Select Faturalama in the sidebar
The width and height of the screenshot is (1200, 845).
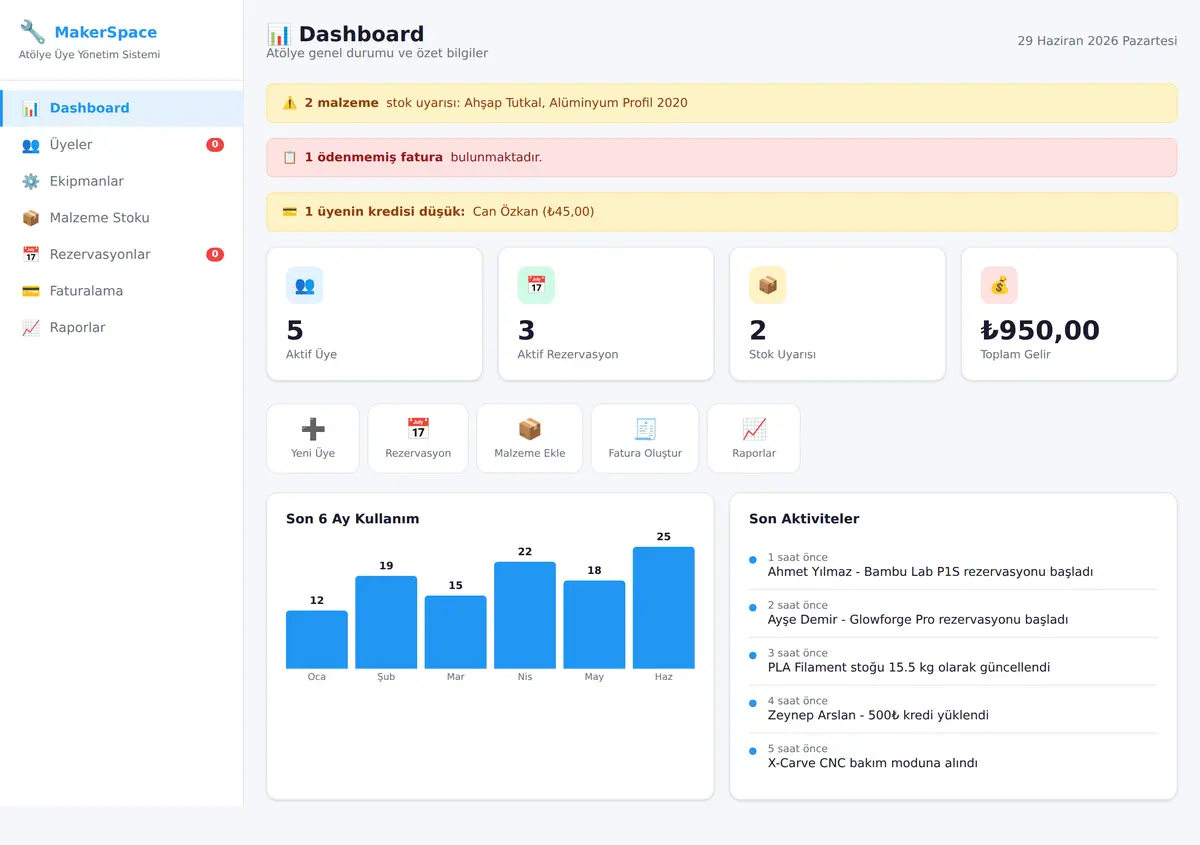click(121, 291)
